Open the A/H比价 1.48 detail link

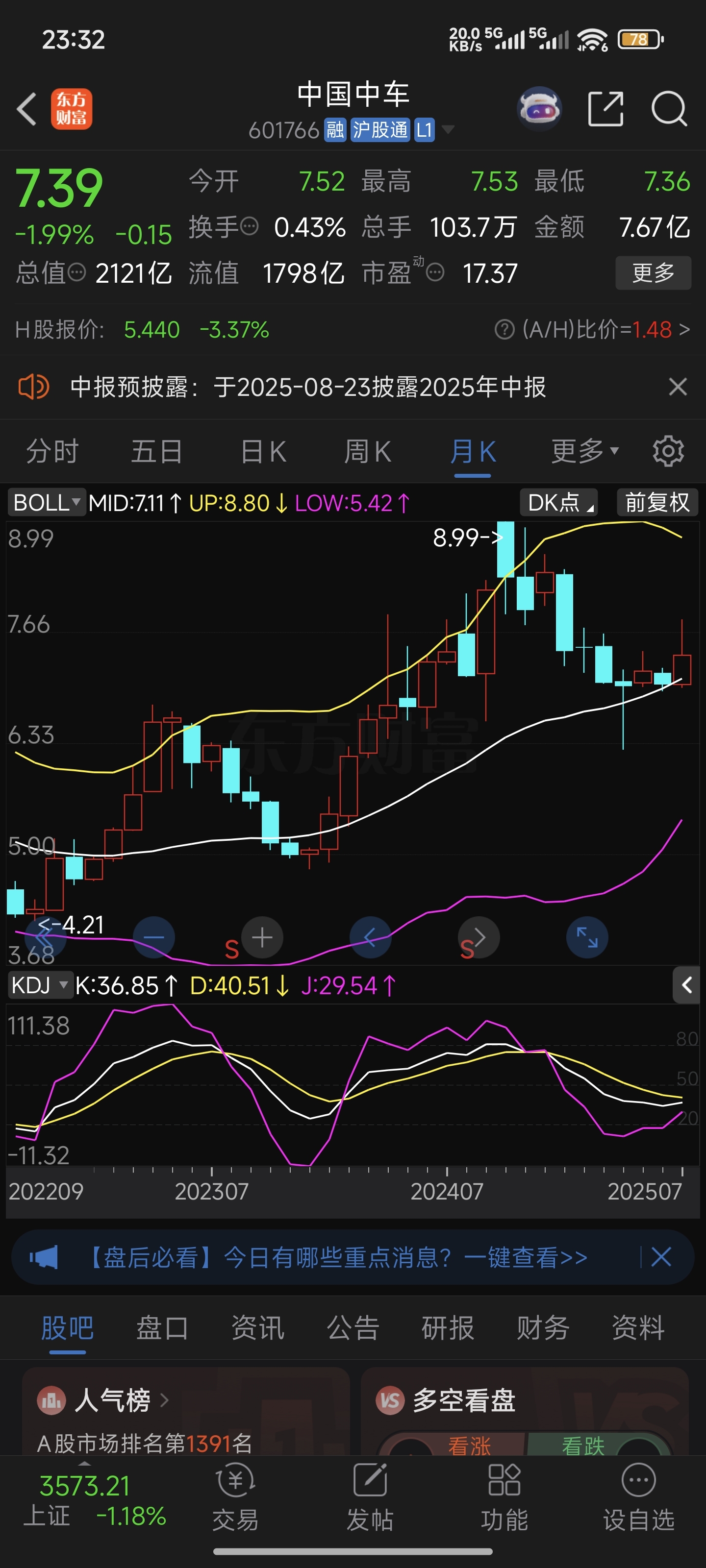pyautogui.click(x=605, y=330)
